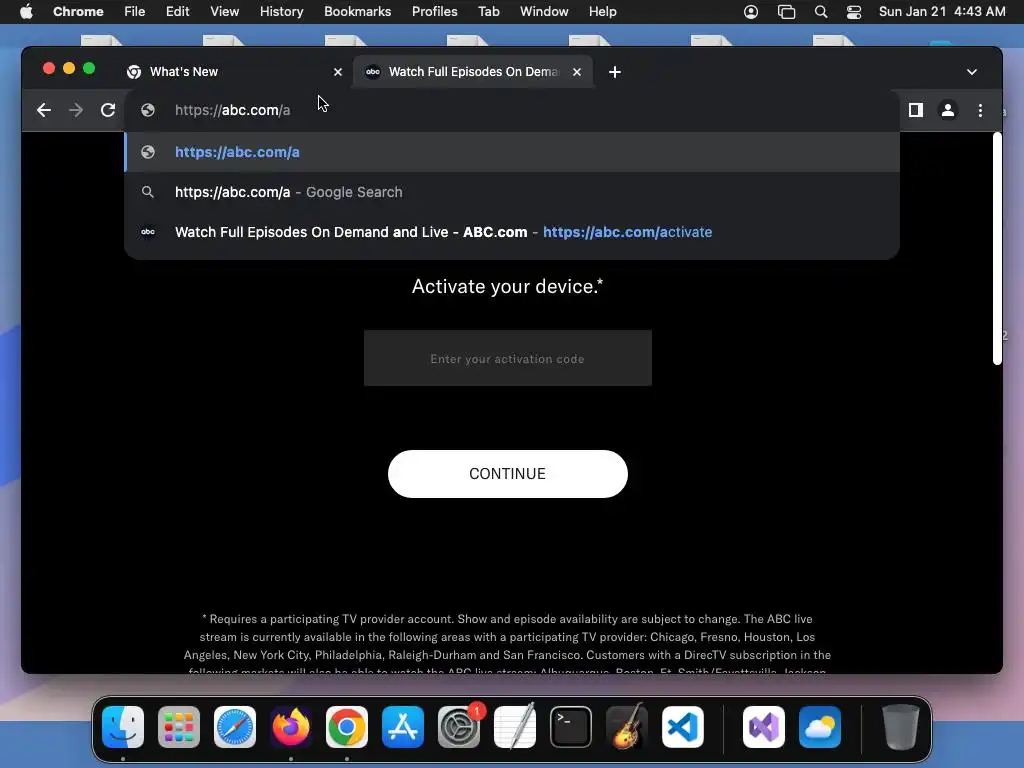The height and width of the screenshot is (768, 1024).
Task: Close the What's New tab
Action: 338,72
